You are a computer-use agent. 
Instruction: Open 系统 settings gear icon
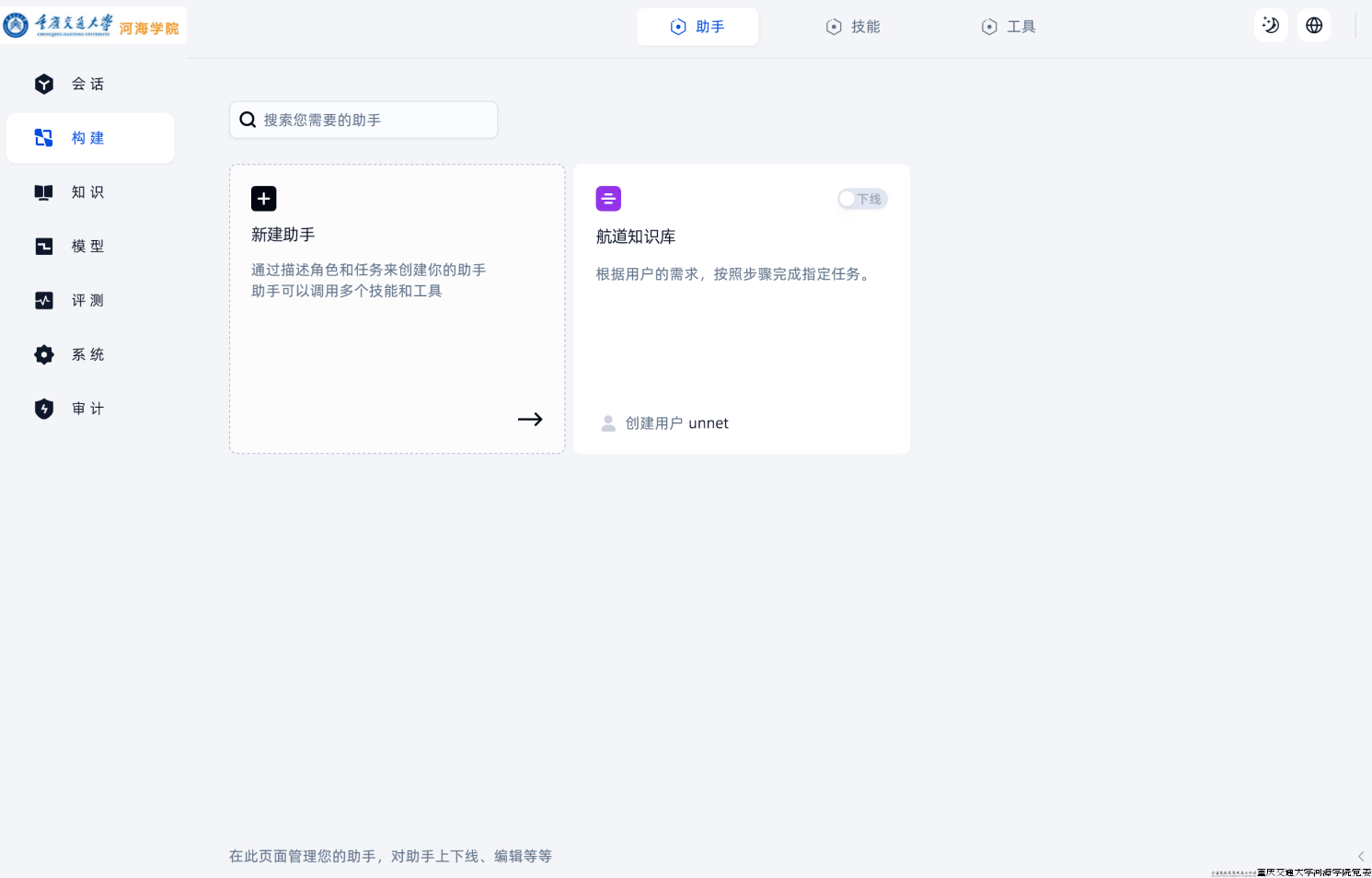click(44, 355)
